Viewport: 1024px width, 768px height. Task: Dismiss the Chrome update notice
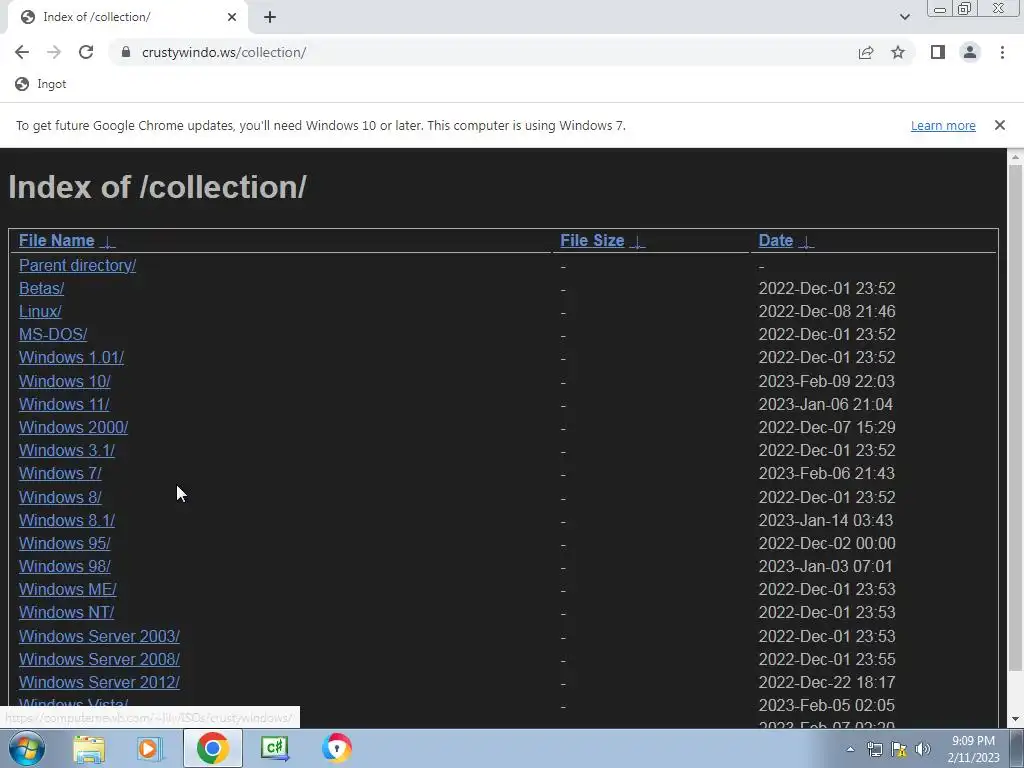[x=999, y=125]
